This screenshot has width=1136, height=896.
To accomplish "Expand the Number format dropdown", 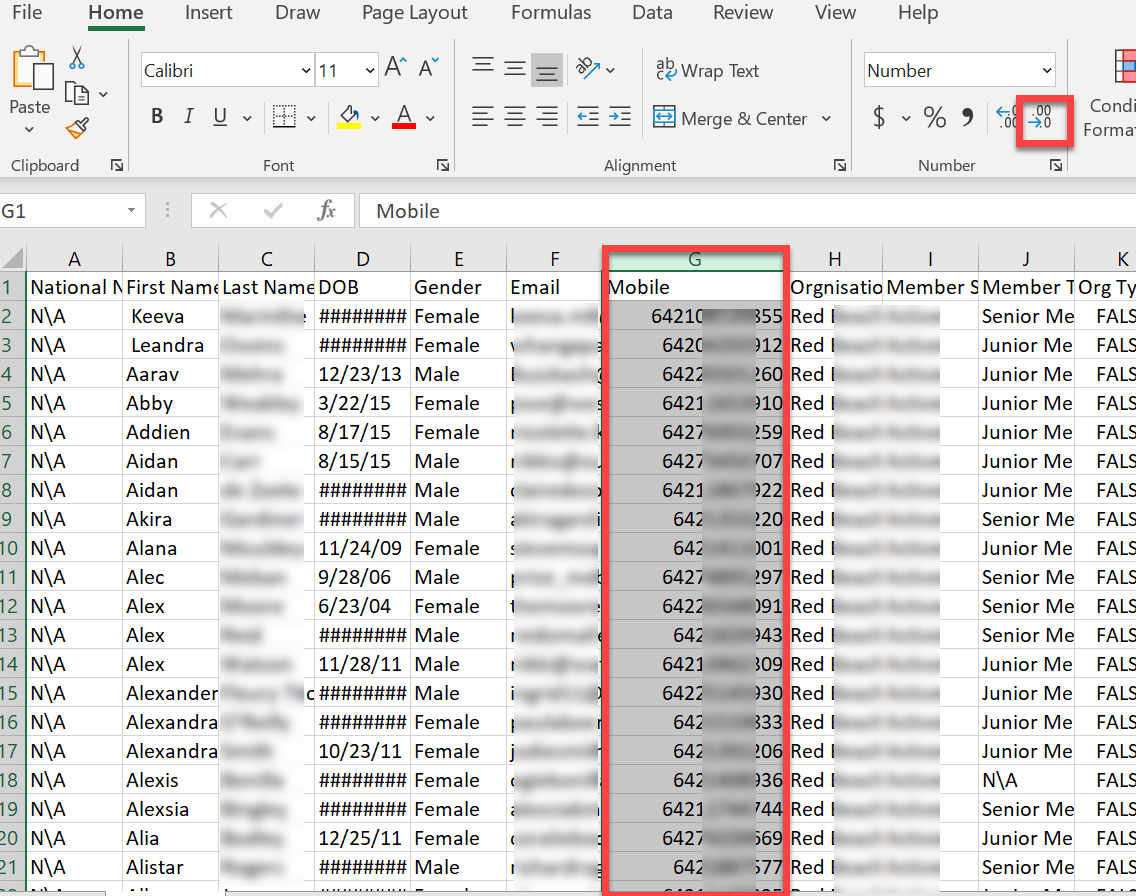I will [1047, 71].
